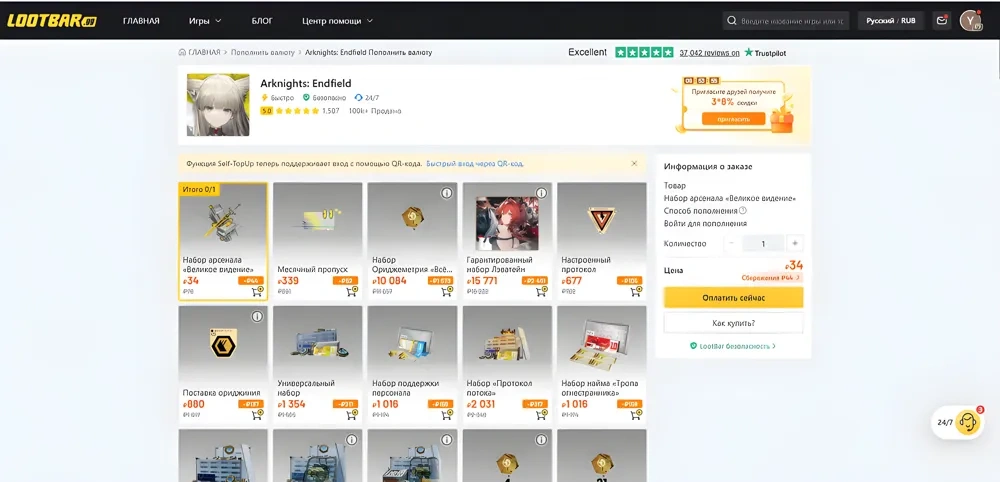The height and width of the screenshot is (482, 1000).
Task: Decrease quantity with the minus button
Action: [x=732, y=243]
